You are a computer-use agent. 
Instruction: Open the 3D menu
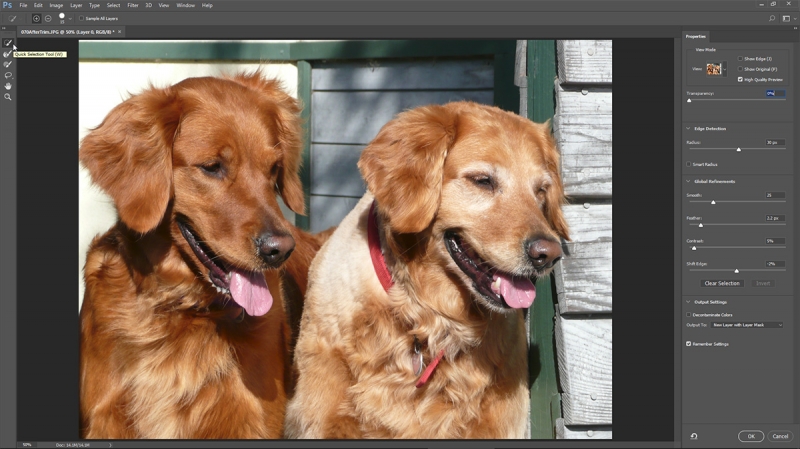tap(148, 5)
